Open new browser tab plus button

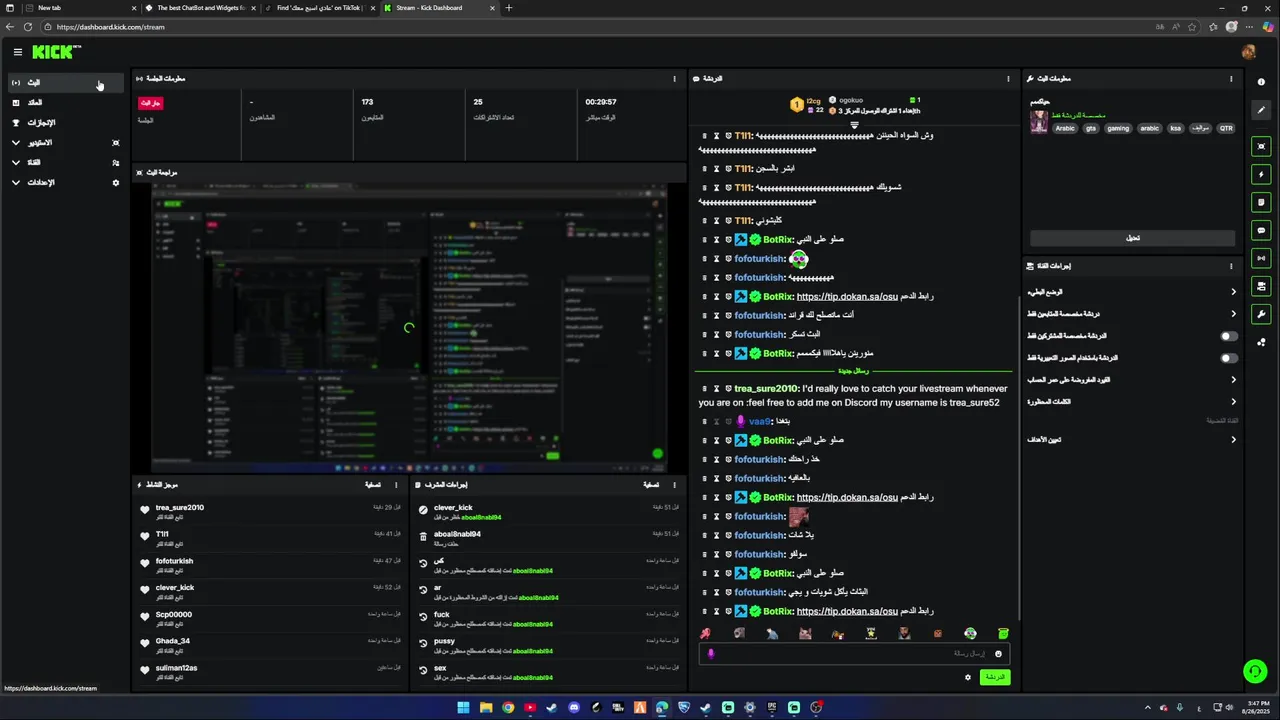coord(508,8)
